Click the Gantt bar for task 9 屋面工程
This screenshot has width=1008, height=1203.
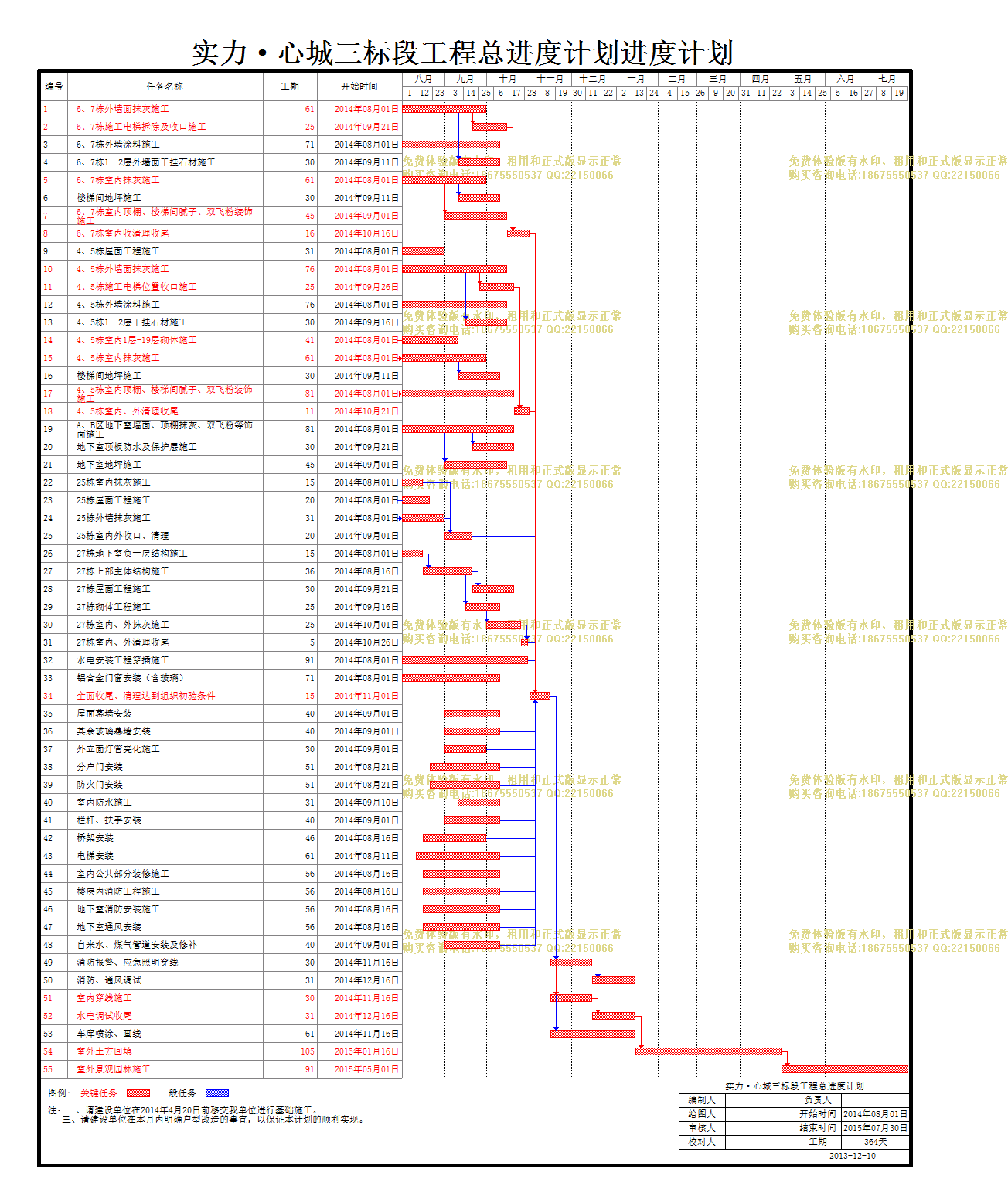(x=424, y=251)
